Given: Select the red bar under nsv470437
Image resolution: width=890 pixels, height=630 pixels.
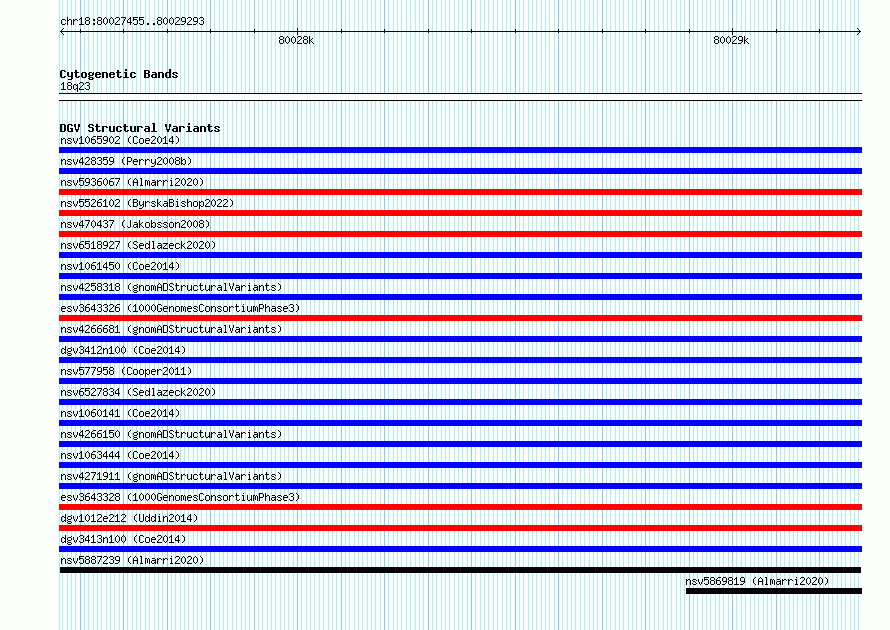Looking at the screenshot, I should 460,234.
